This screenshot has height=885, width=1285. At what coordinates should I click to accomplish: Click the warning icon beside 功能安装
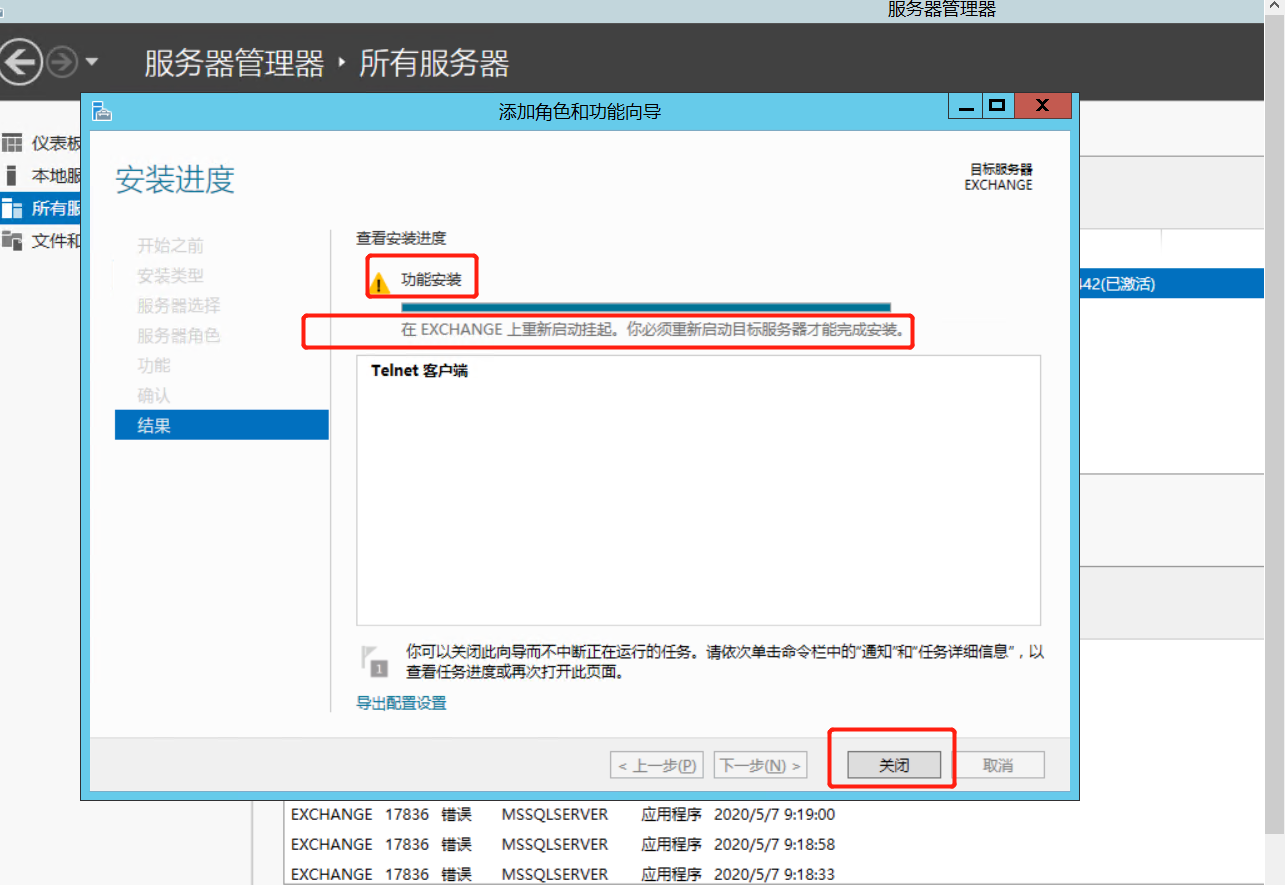(379, 283)
